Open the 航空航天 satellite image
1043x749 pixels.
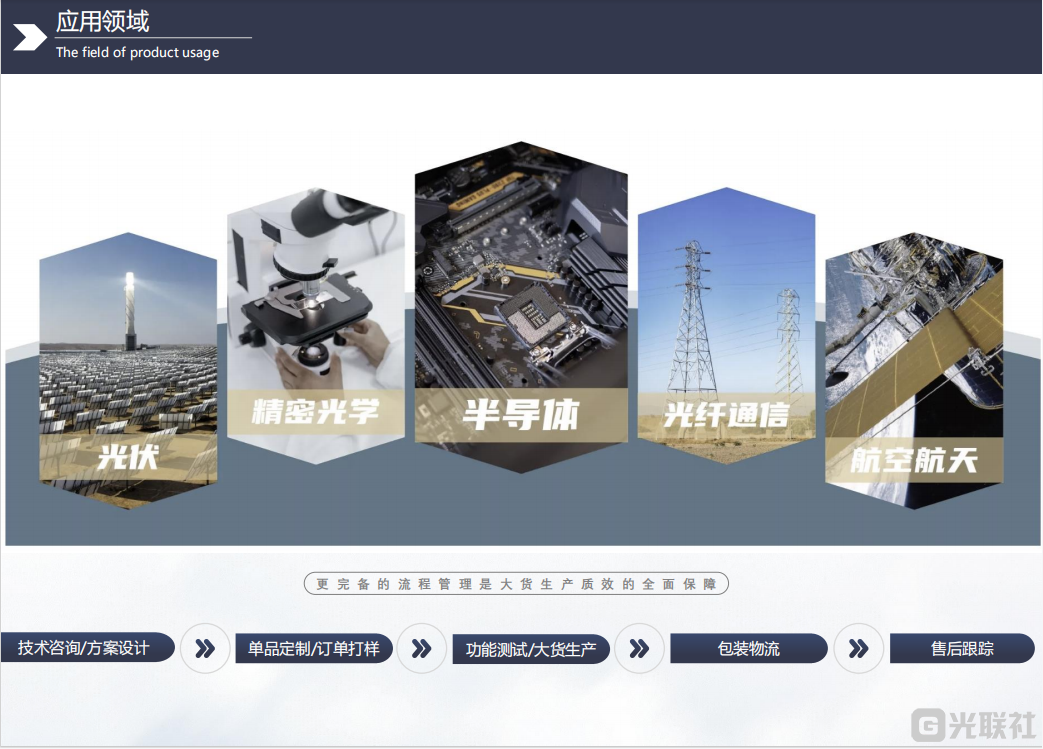[x=913, y=340]
